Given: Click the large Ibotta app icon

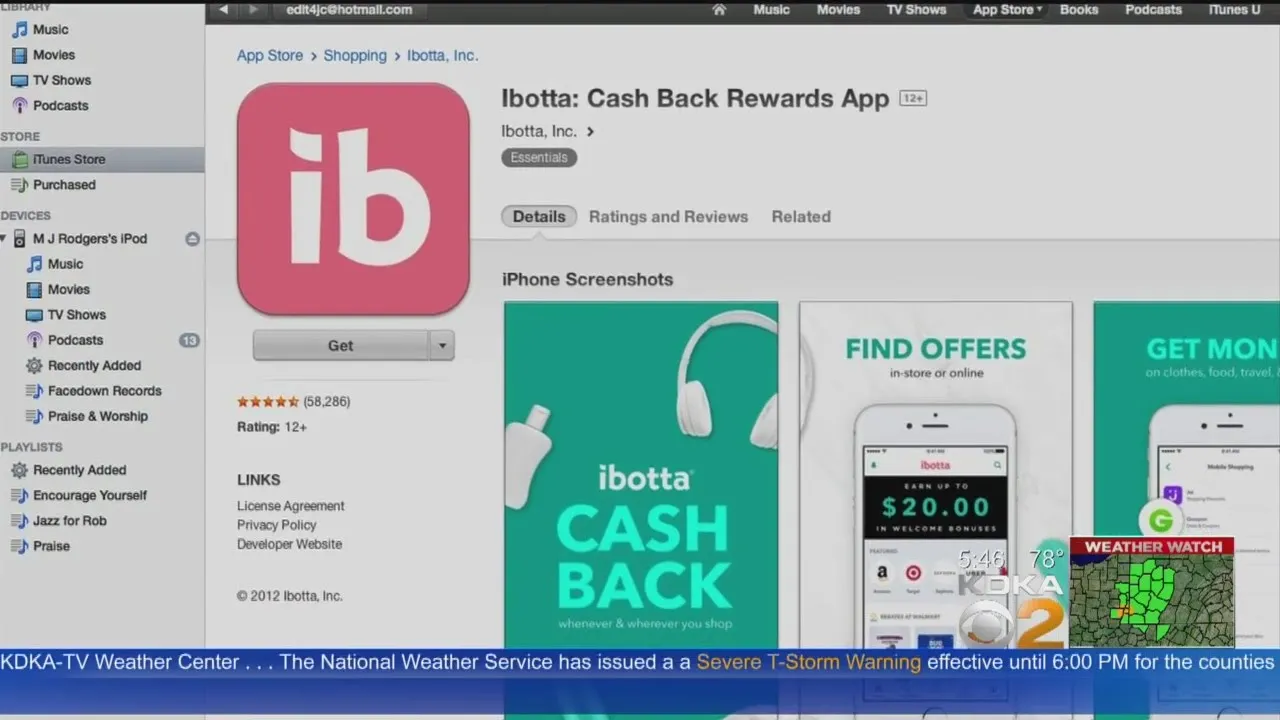Looking at the screenshot, I should point(353,199).
